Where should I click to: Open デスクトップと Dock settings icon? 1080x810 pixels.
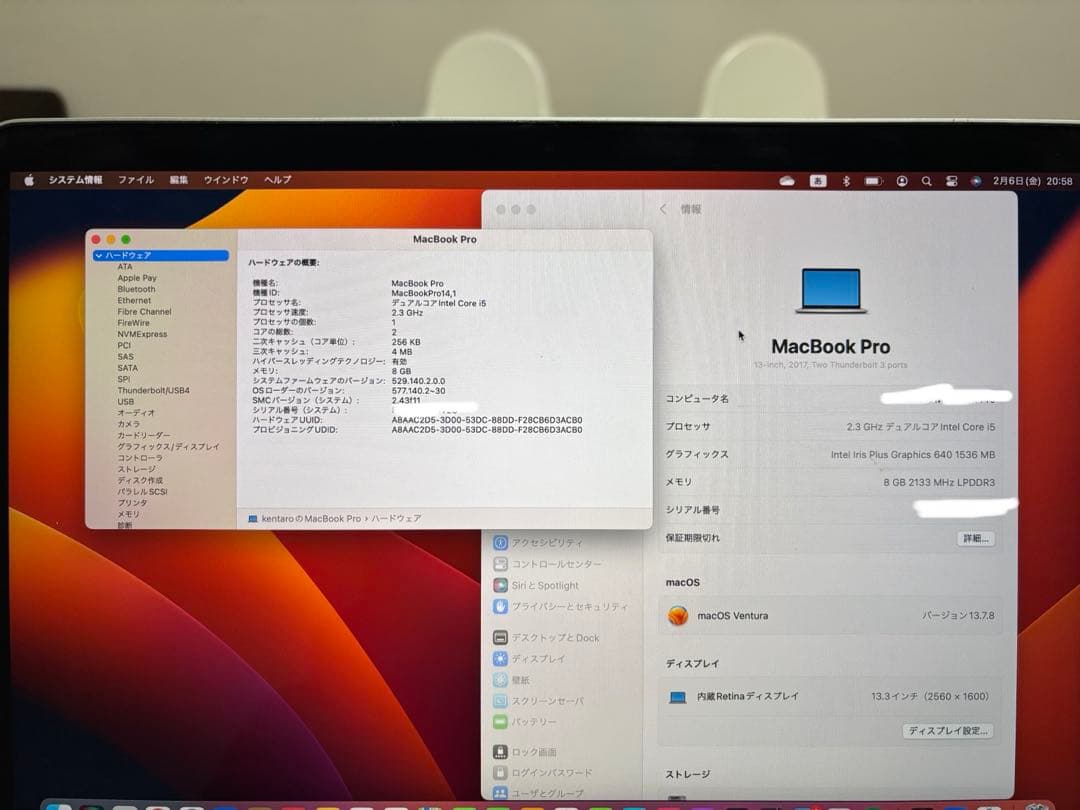500,638
